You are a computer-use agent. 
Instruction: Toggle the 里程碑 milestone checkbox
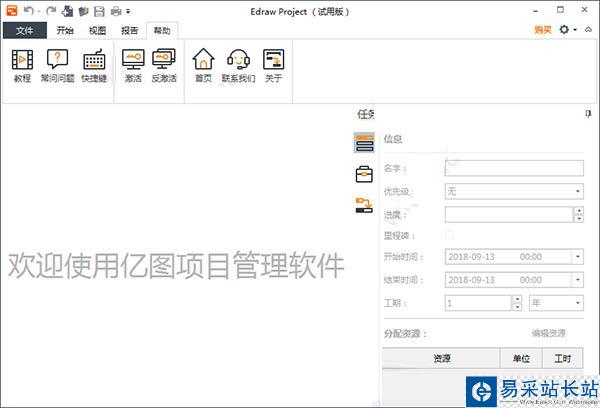(x=449, y=235)
